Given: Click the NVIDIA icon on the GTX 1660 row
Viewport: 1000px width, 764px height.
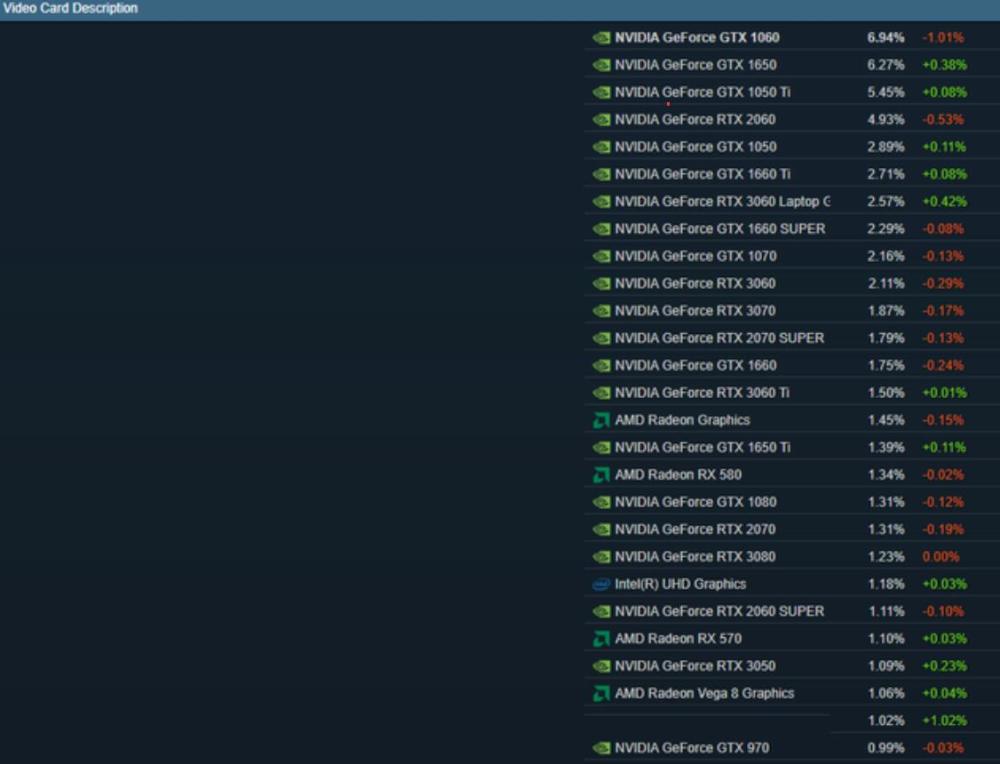Looking at the screenshot, I should click(601, 365).
